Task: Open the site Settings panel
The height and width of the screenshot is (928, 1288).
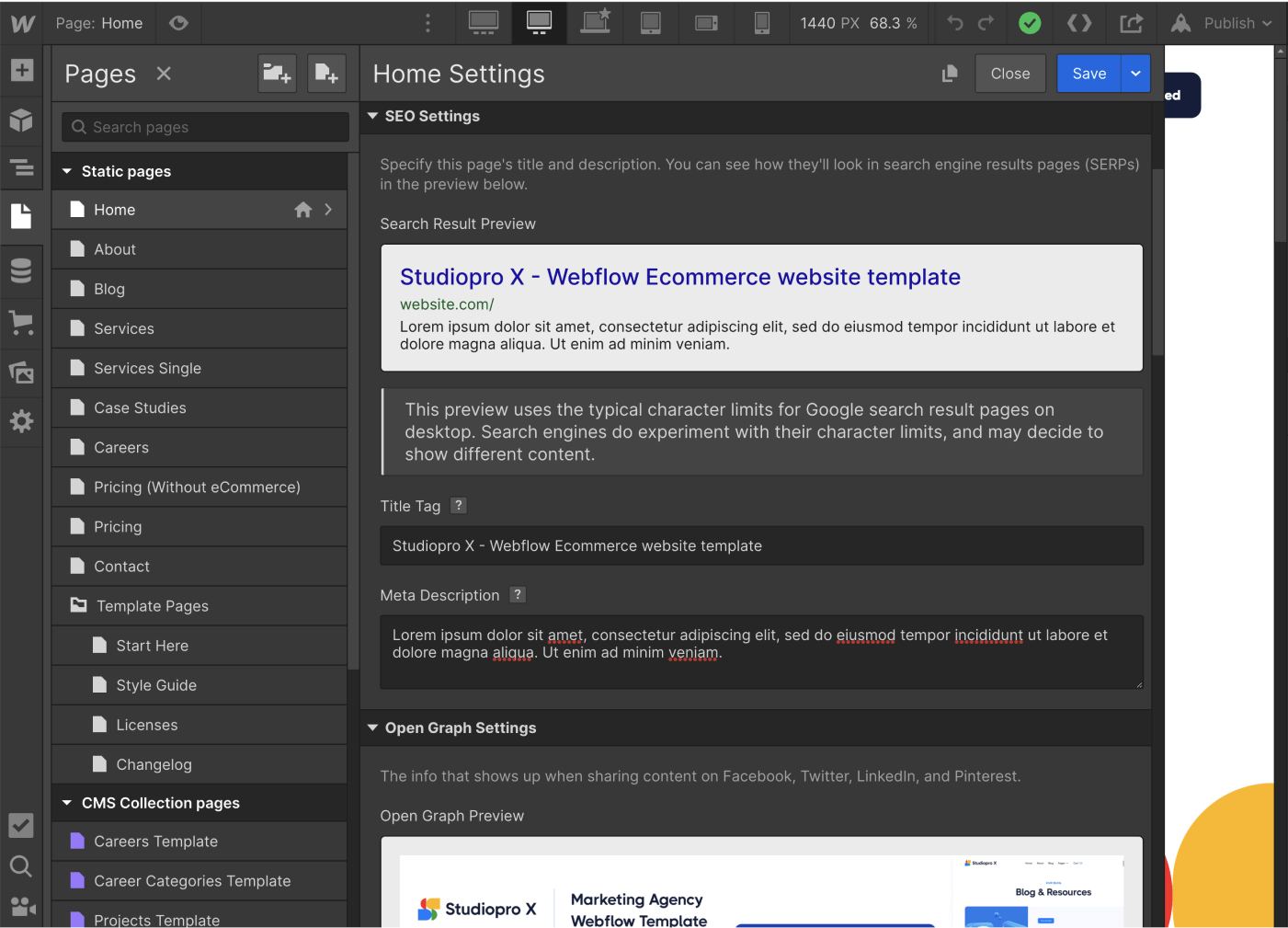Action: click(20, 421)
